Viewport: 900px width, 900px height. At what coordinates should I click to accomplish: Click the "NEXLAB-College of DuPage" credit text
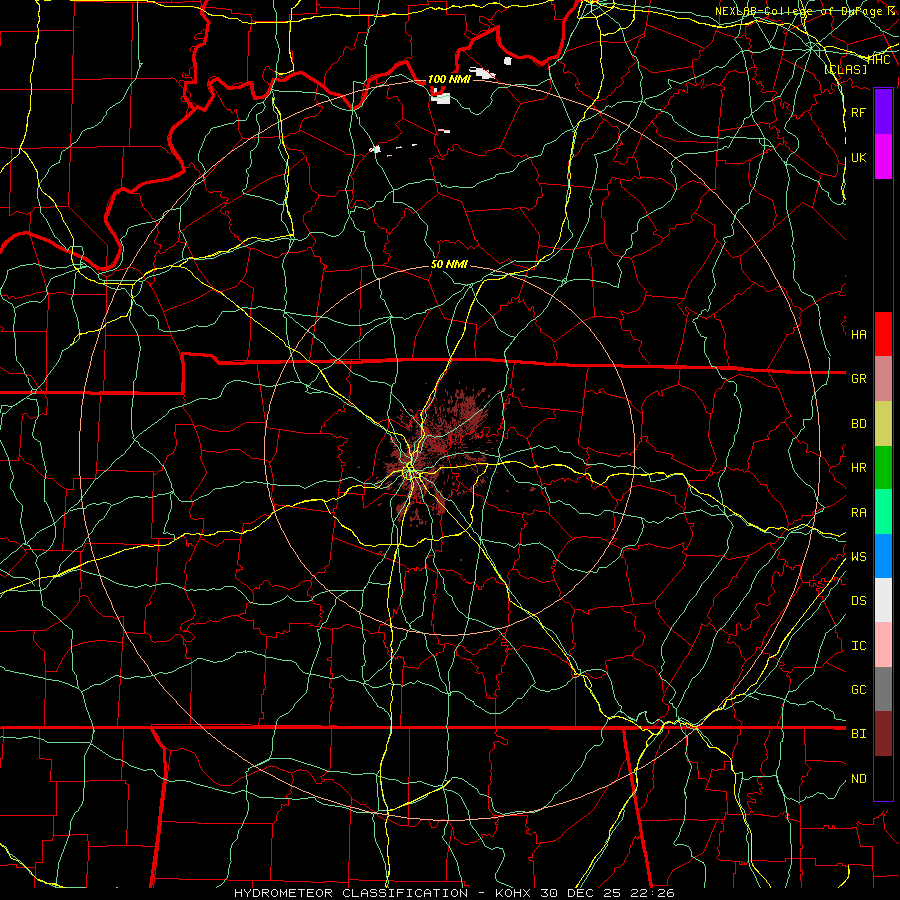[800, 11]
